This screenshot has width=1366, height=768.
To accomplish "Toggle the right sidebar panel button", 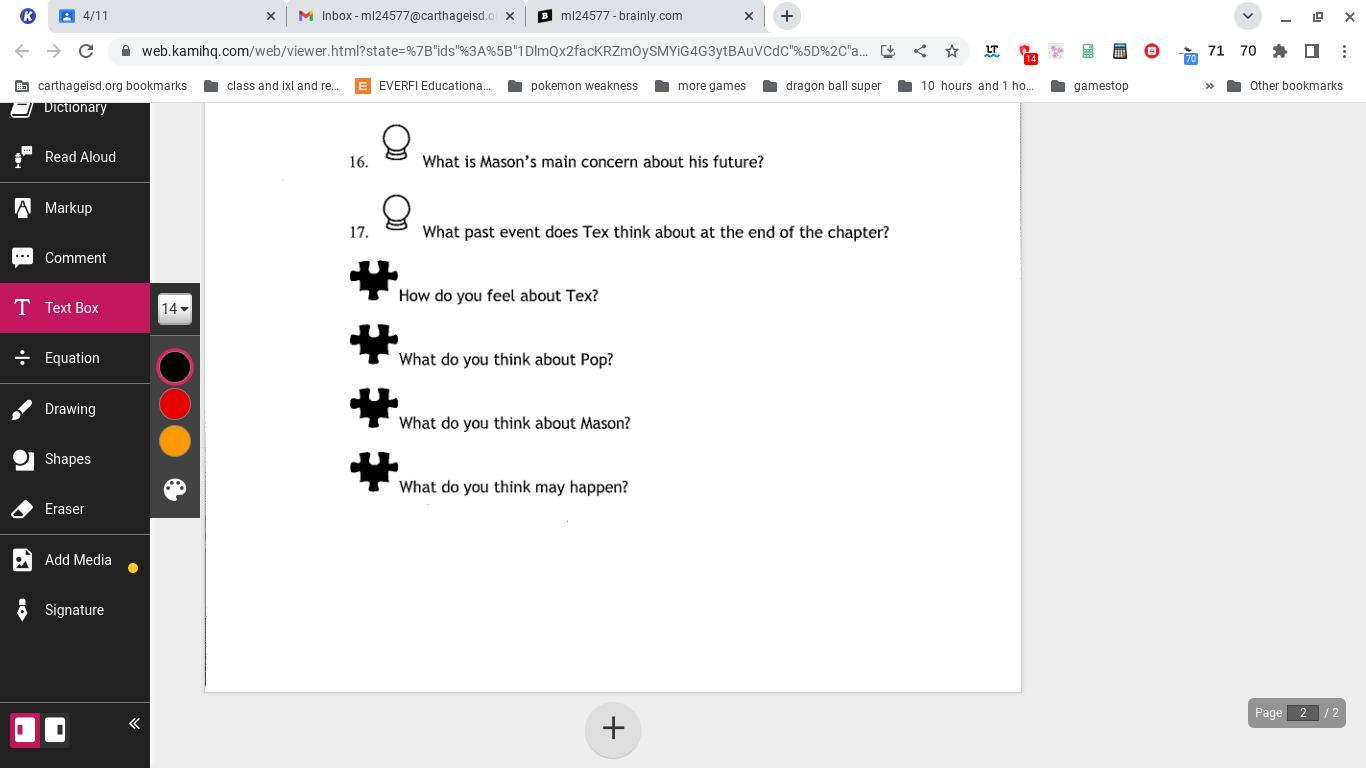I will (55, 730).
